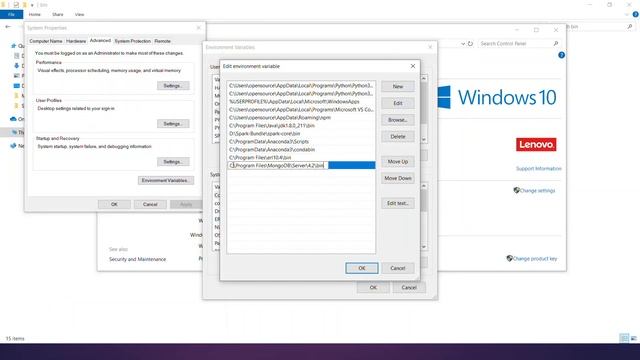
Task: Collapse the File Explorer ribbon chevron
Action: point(627,15)
